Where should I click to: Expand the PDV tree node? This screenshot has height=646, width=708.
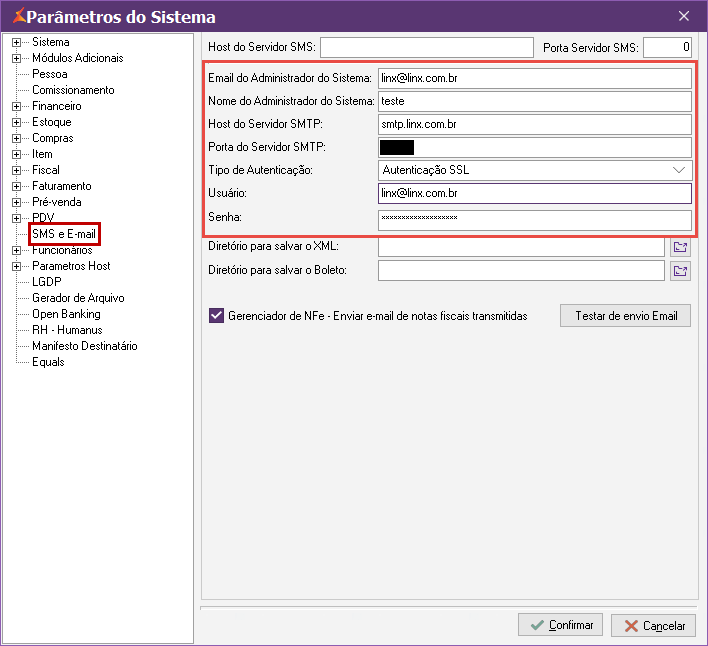coord(16,218)
